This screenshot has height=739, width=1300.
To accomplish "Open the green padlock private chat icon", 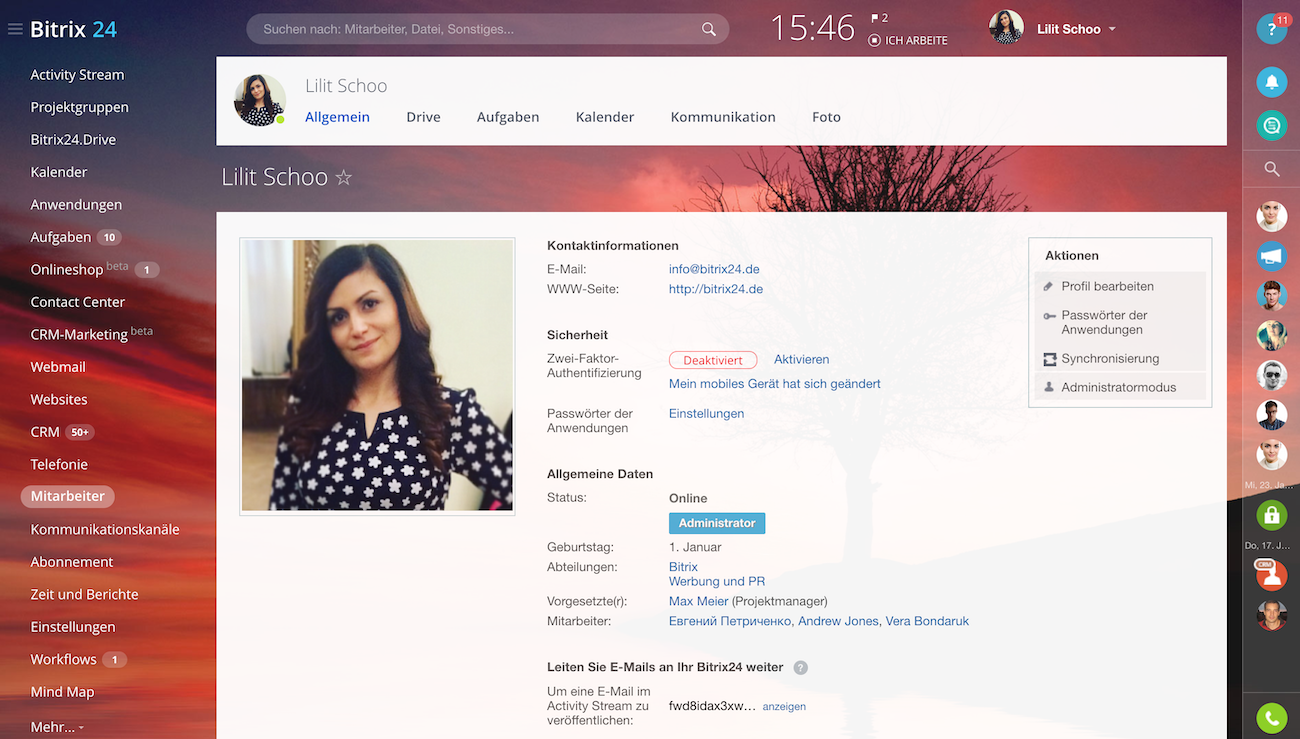I will coord(1272,515).
